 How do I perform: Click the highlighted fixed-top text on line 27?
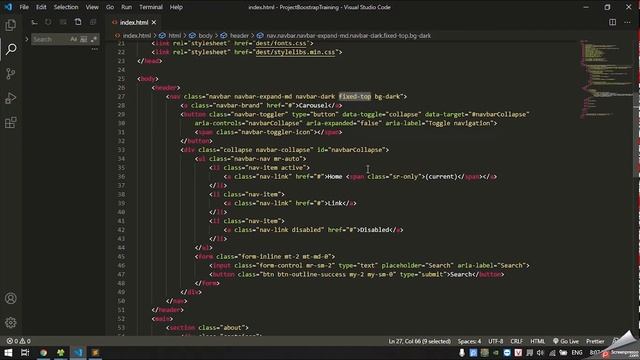(355, 97)
